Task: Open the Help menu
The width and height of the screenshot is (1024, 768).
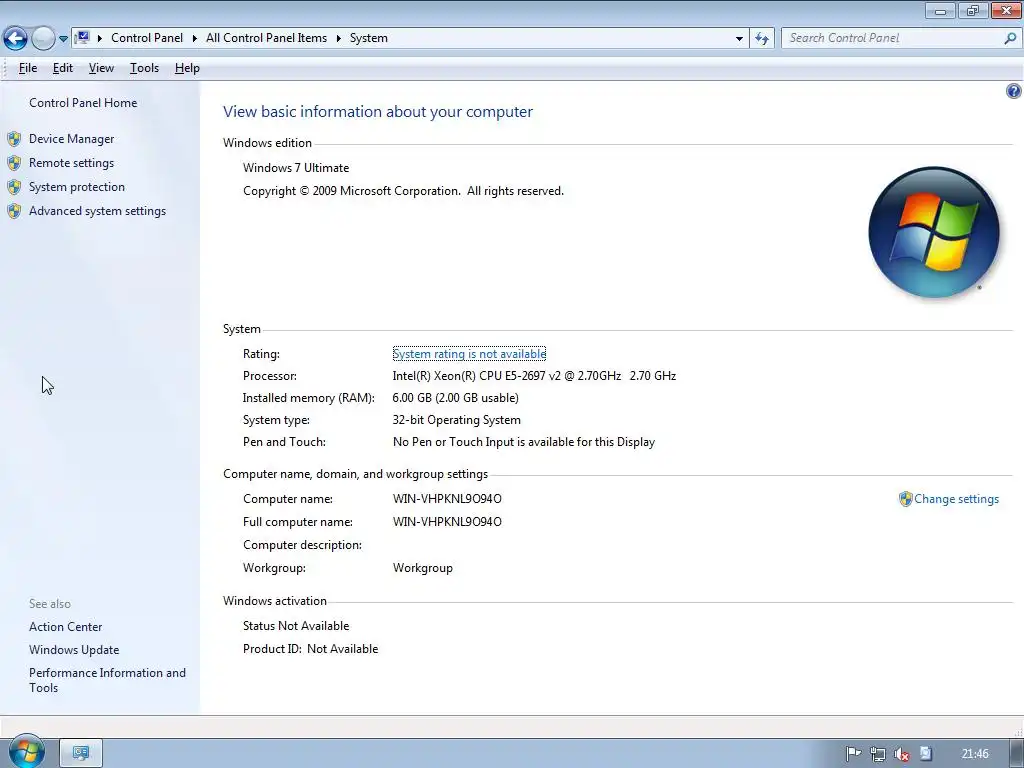Action: tap(187, 68)
